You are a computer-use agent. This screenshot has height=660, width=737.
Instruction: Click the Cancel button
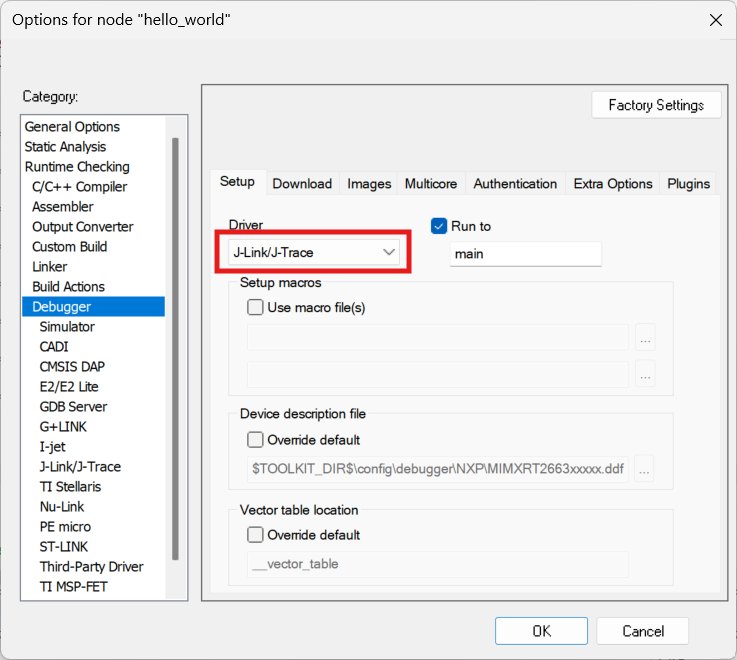643,631
